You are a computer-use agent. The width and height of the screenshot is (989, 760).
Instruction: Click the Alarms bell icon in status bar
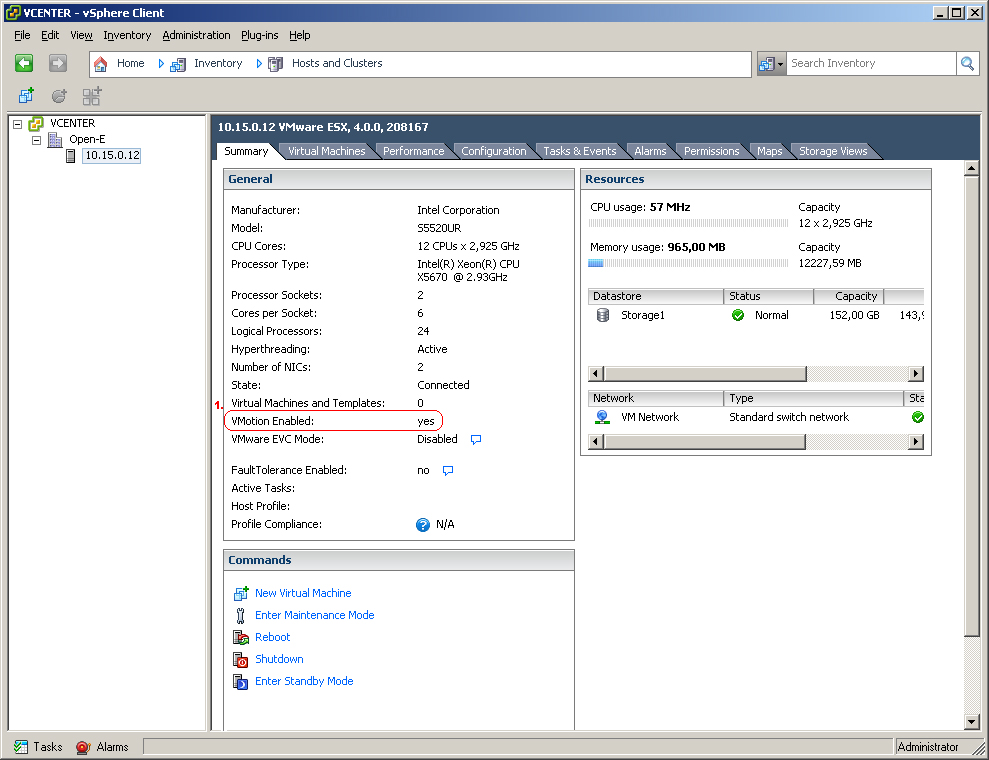(83, 747)
